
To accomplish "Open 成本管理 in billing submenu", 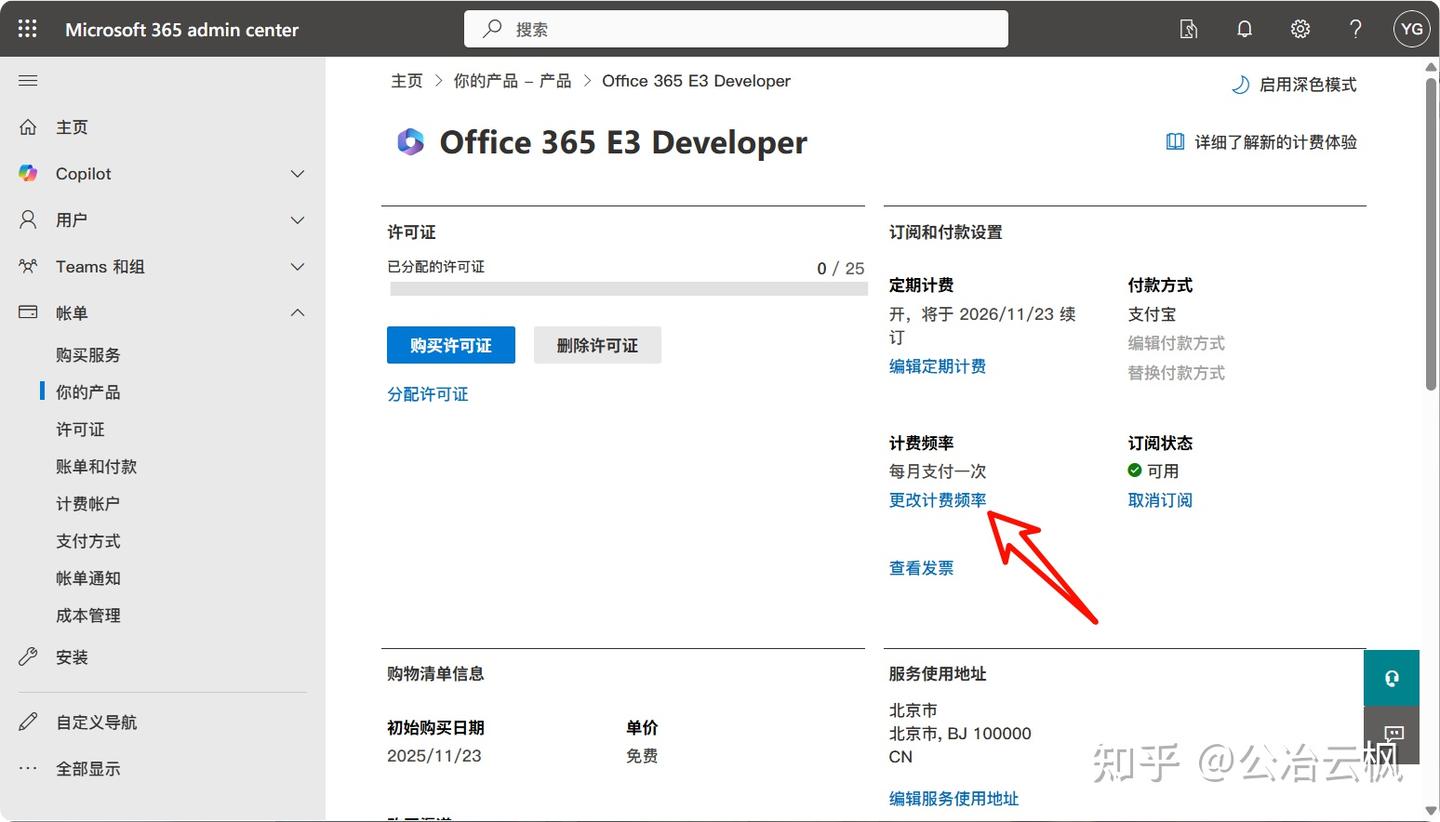I will pyautogui.click(x=88, y=615).
